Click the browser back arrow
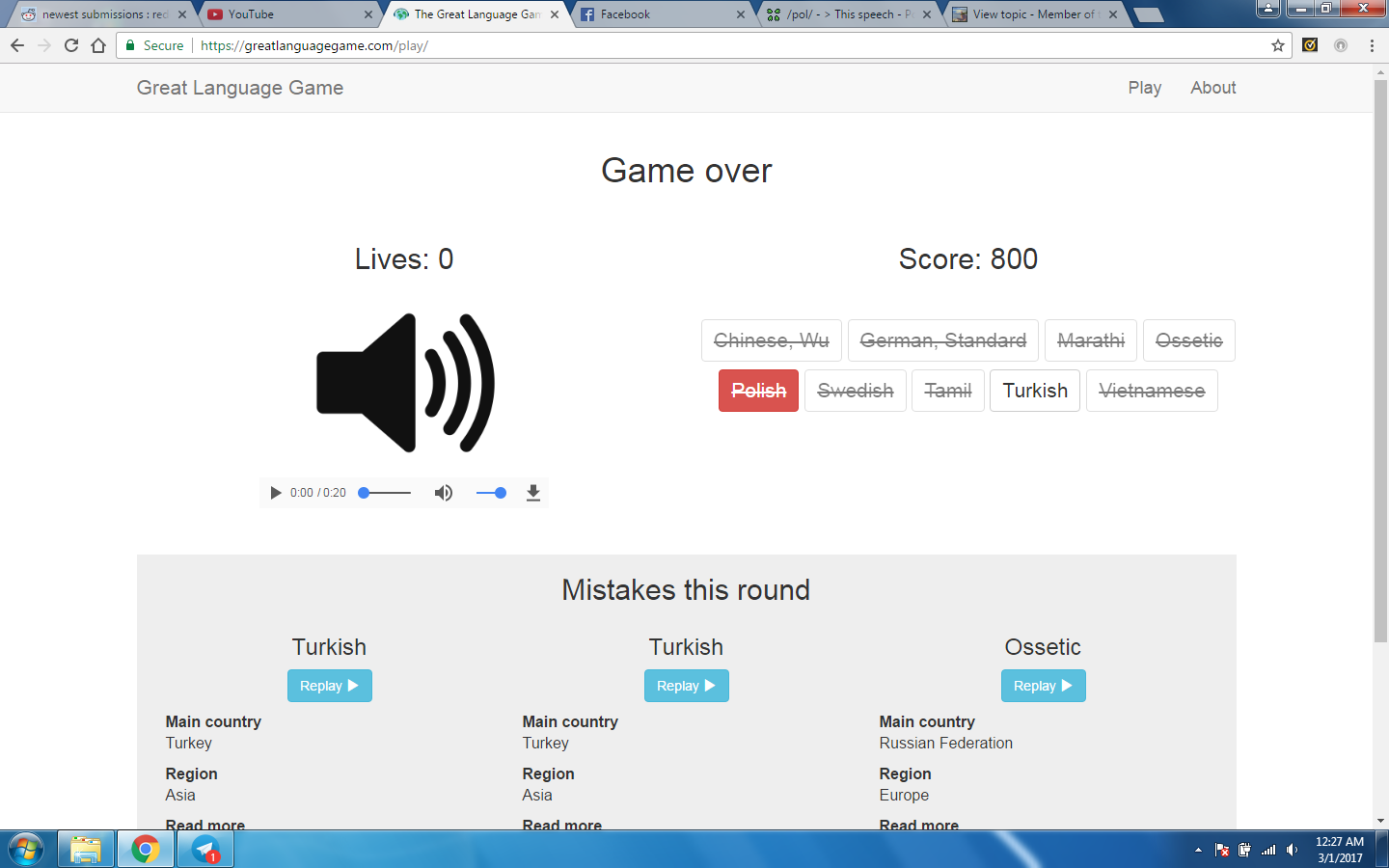This screenshot has height=868, width=1389. tap(17, 45)
